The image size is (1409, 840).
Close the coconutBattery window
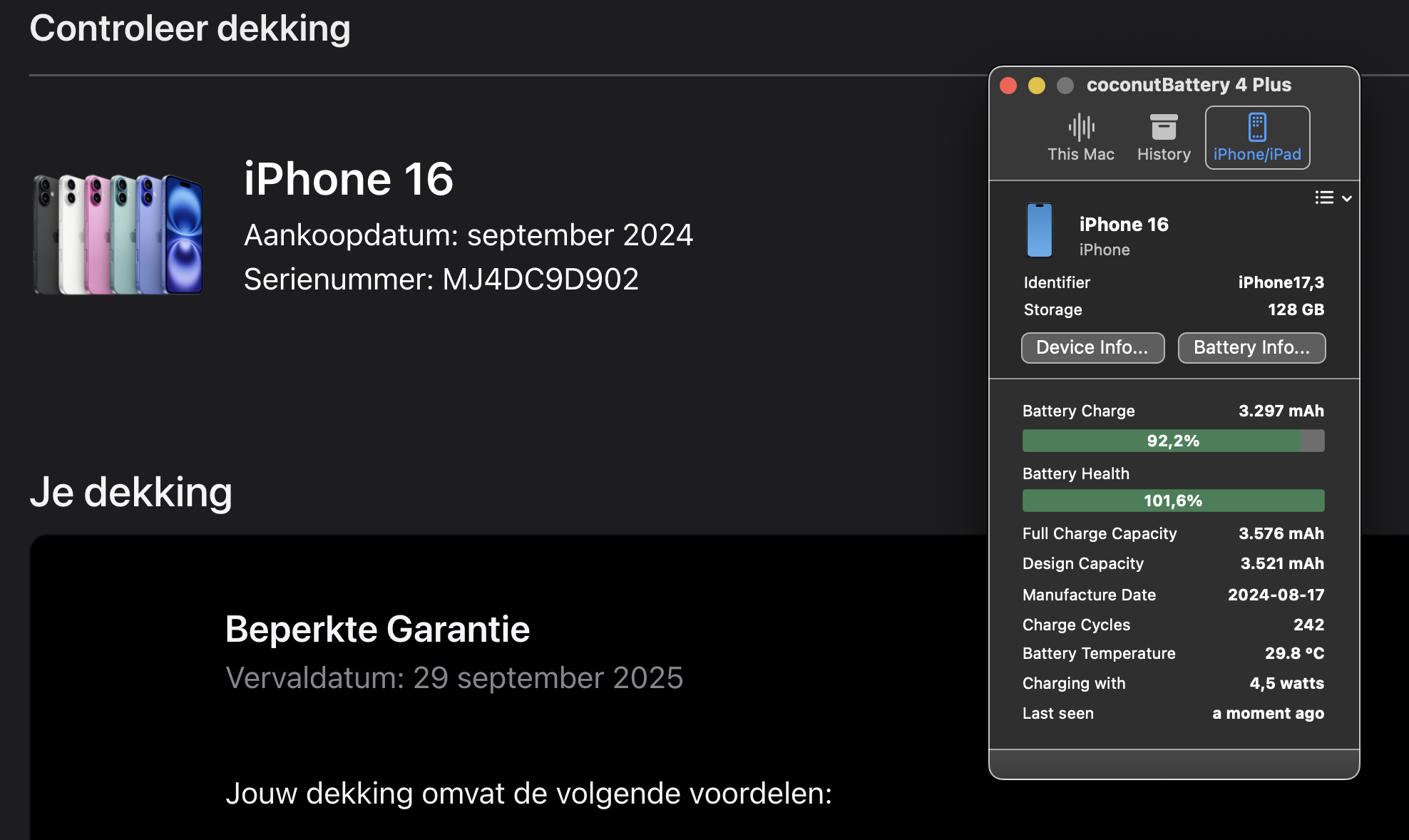point(1008,86)
